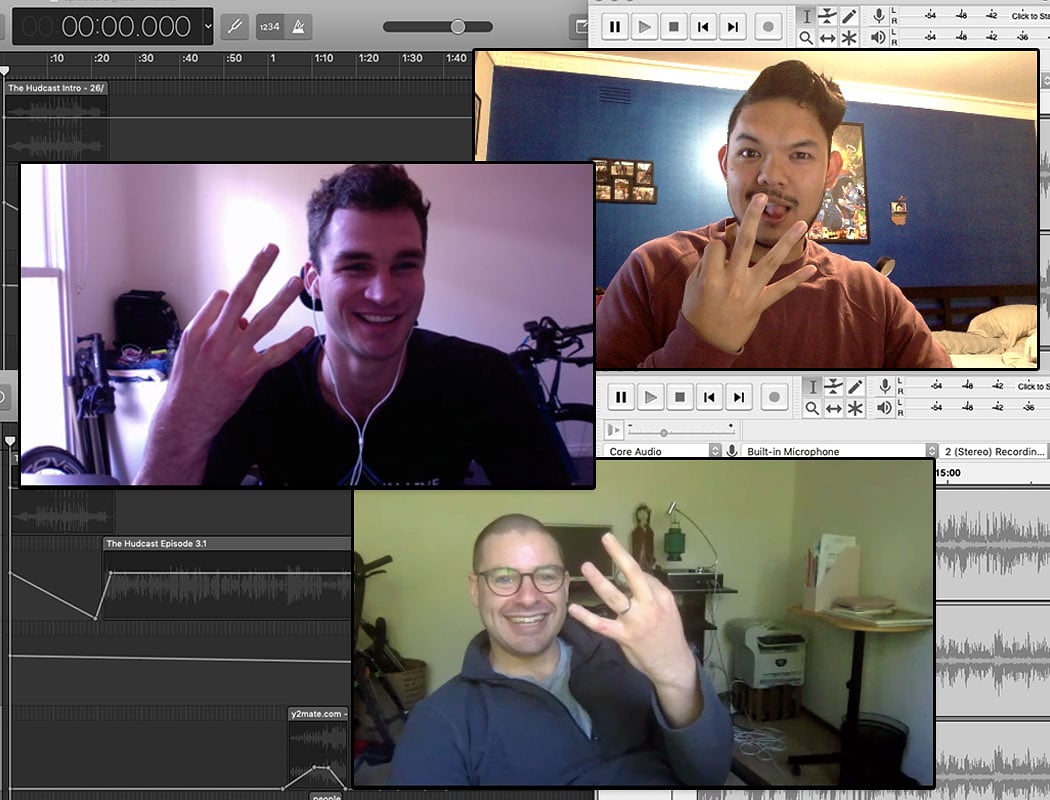Open the GarageBand tuner

[x=235, y=27]
